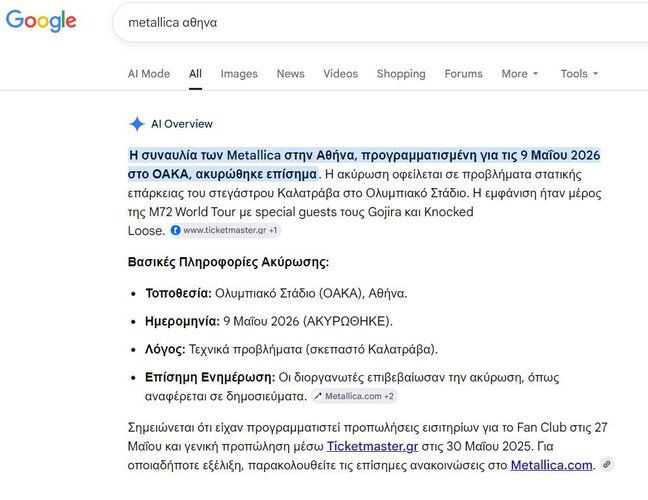Open the Tools dropdown

579,74
